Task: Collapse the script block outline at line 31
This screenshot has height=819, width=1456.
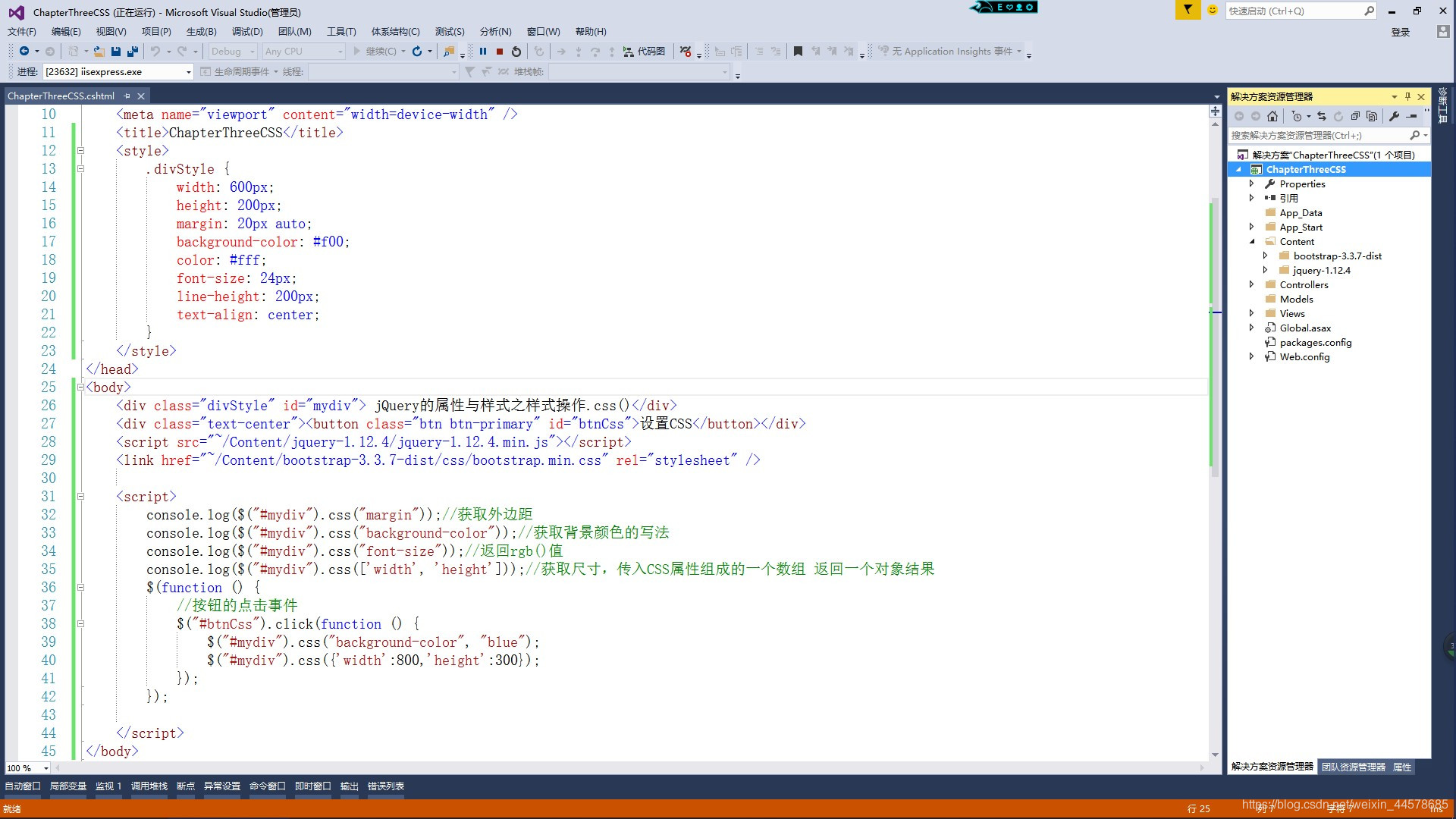Action: pos(80,496)
